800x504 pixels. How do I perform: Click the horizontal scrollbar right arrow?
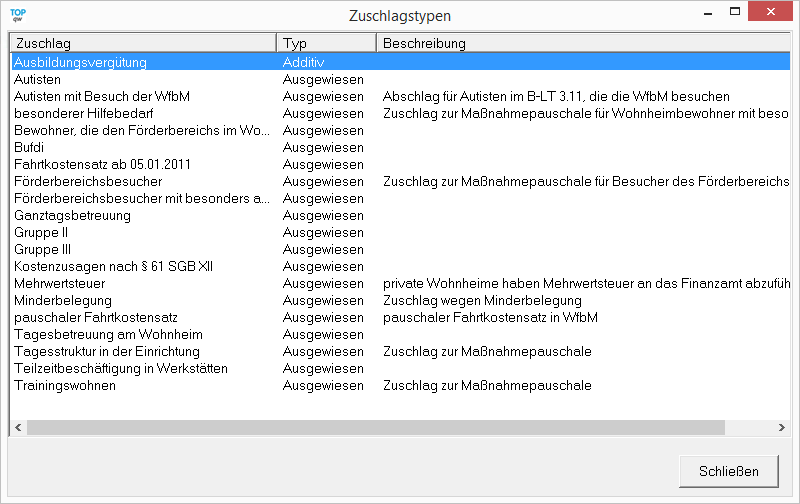(782, 428)
